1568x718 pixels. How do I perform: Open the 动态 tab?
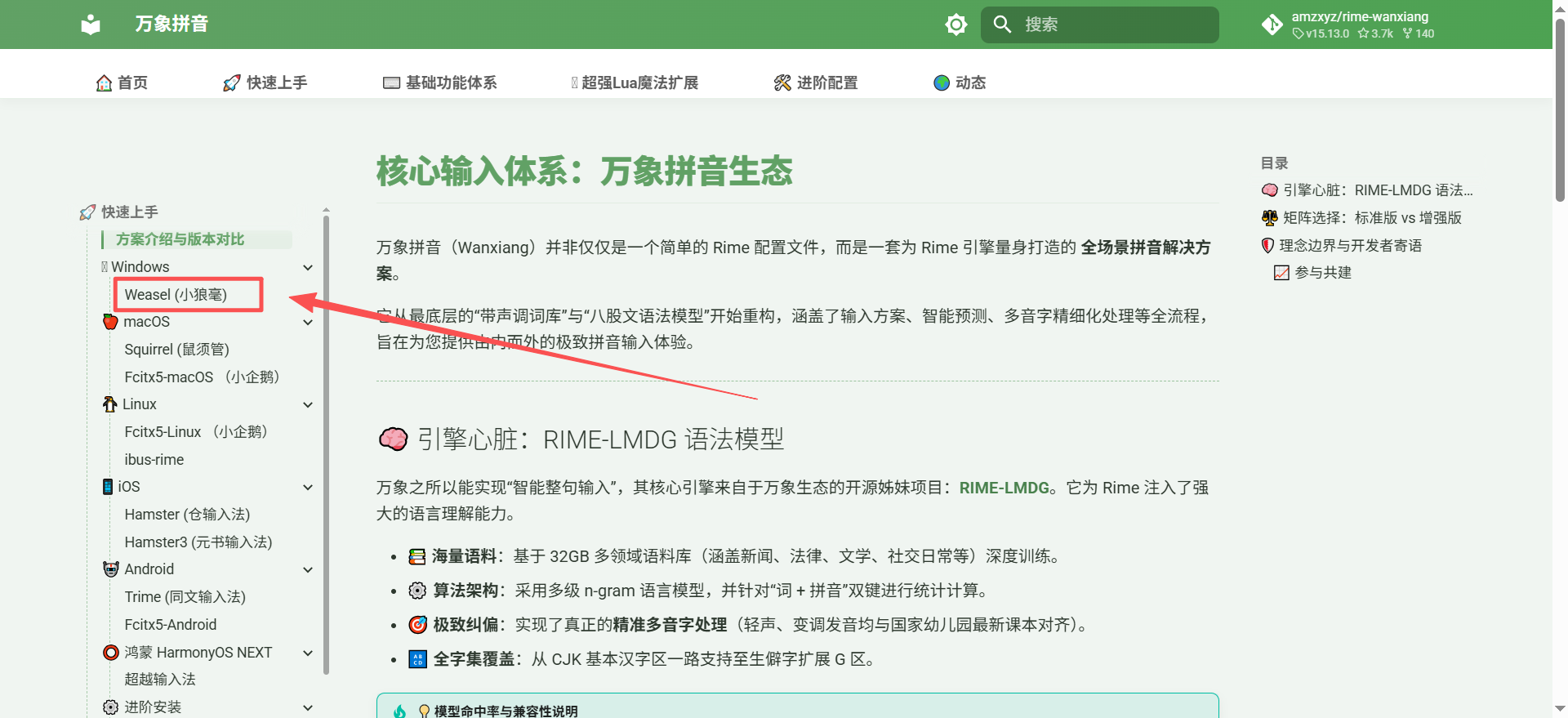click(x=960, y=83)
